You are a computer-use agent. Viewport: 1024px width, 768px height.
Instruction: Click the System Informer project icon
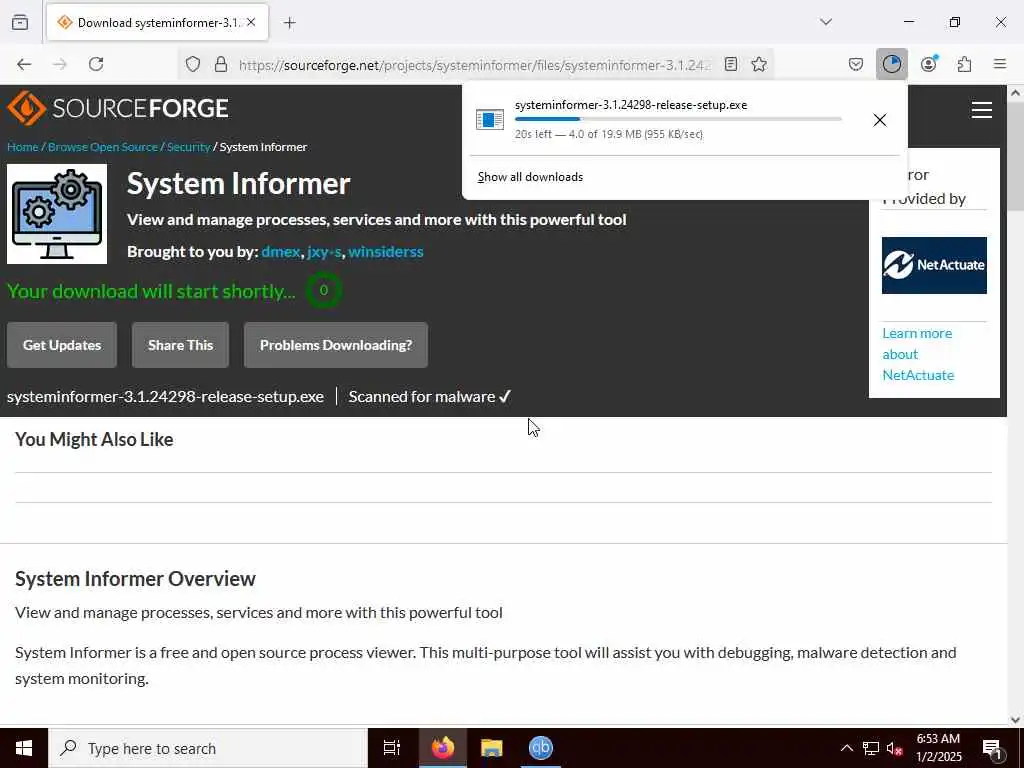tap(57, 214)
